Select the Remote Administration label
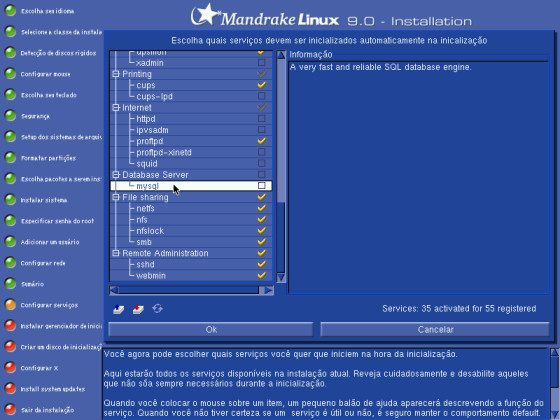Image resolution: width=560 pixels, height=420 pixels. (x=165, y=253)
